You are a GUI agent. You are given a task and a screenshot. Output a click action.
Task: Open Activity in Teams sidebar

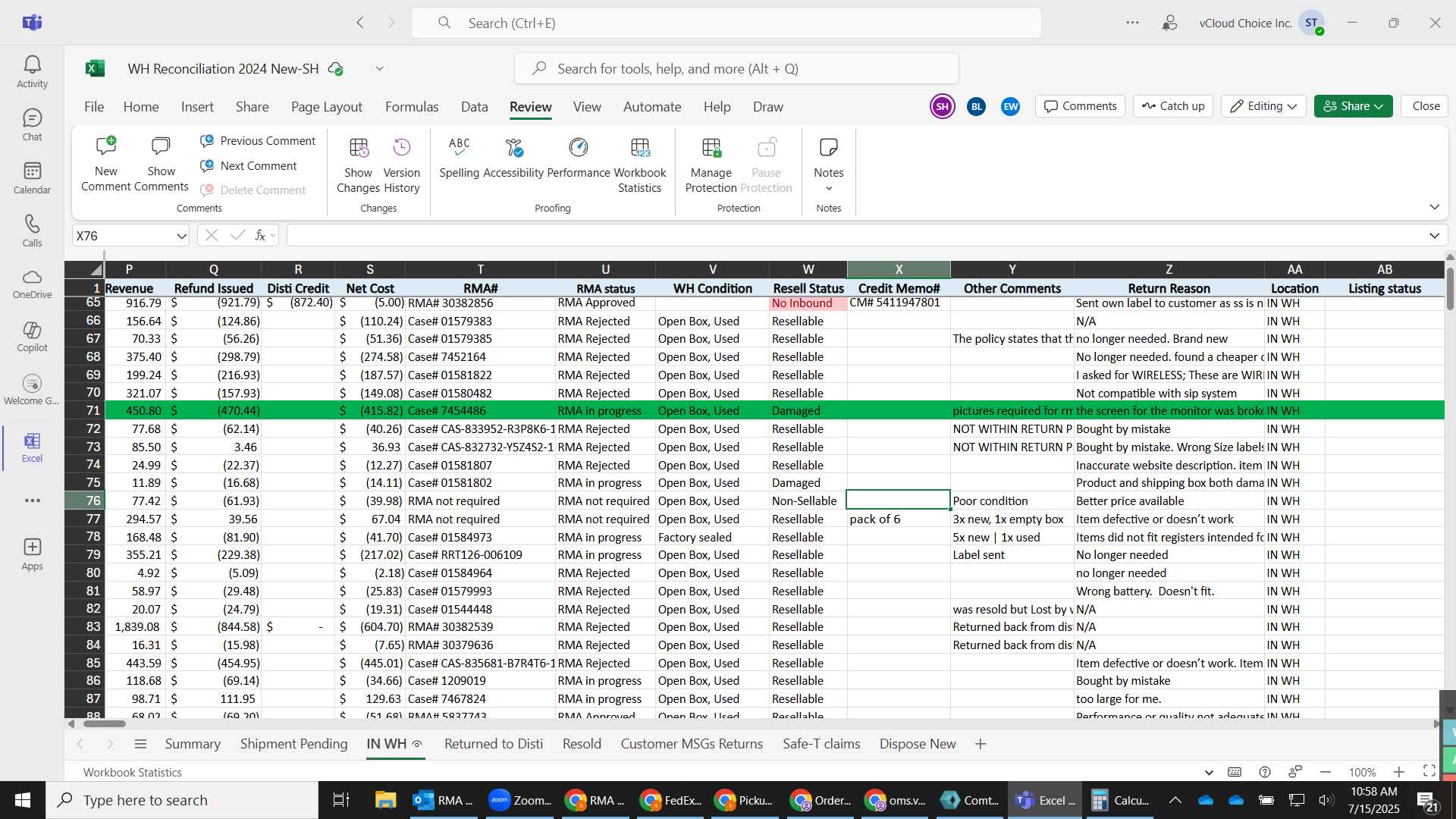point(32,72)
